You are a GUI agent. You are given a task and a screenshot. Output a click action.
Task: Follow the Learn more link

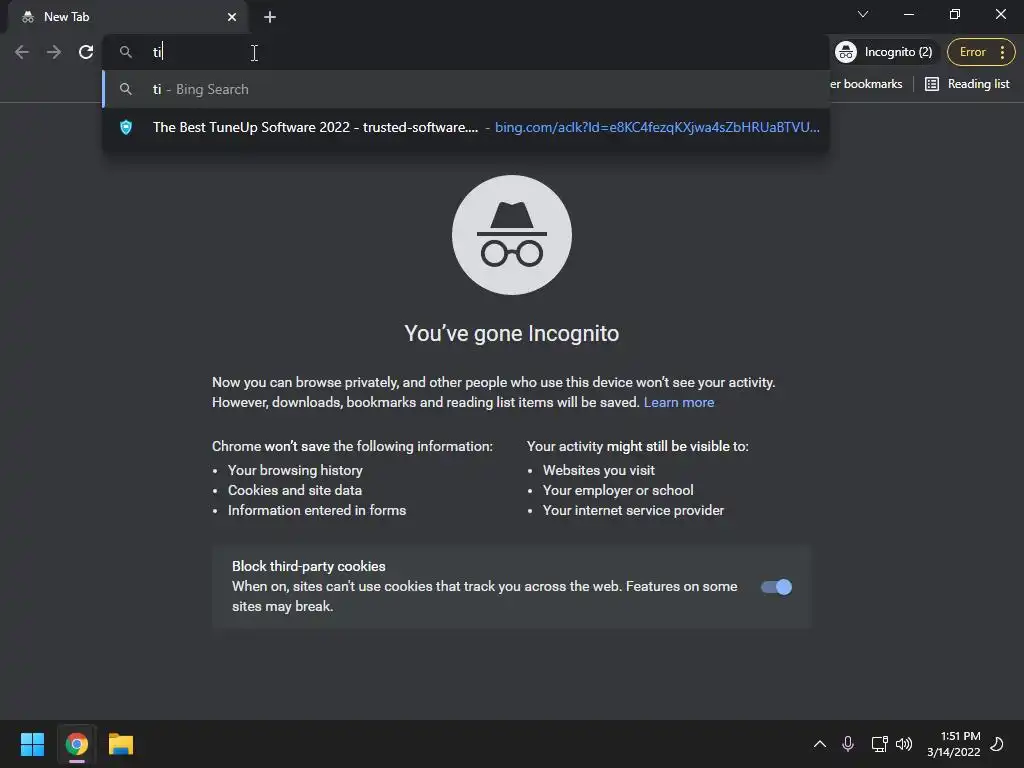tap(679, 402)
